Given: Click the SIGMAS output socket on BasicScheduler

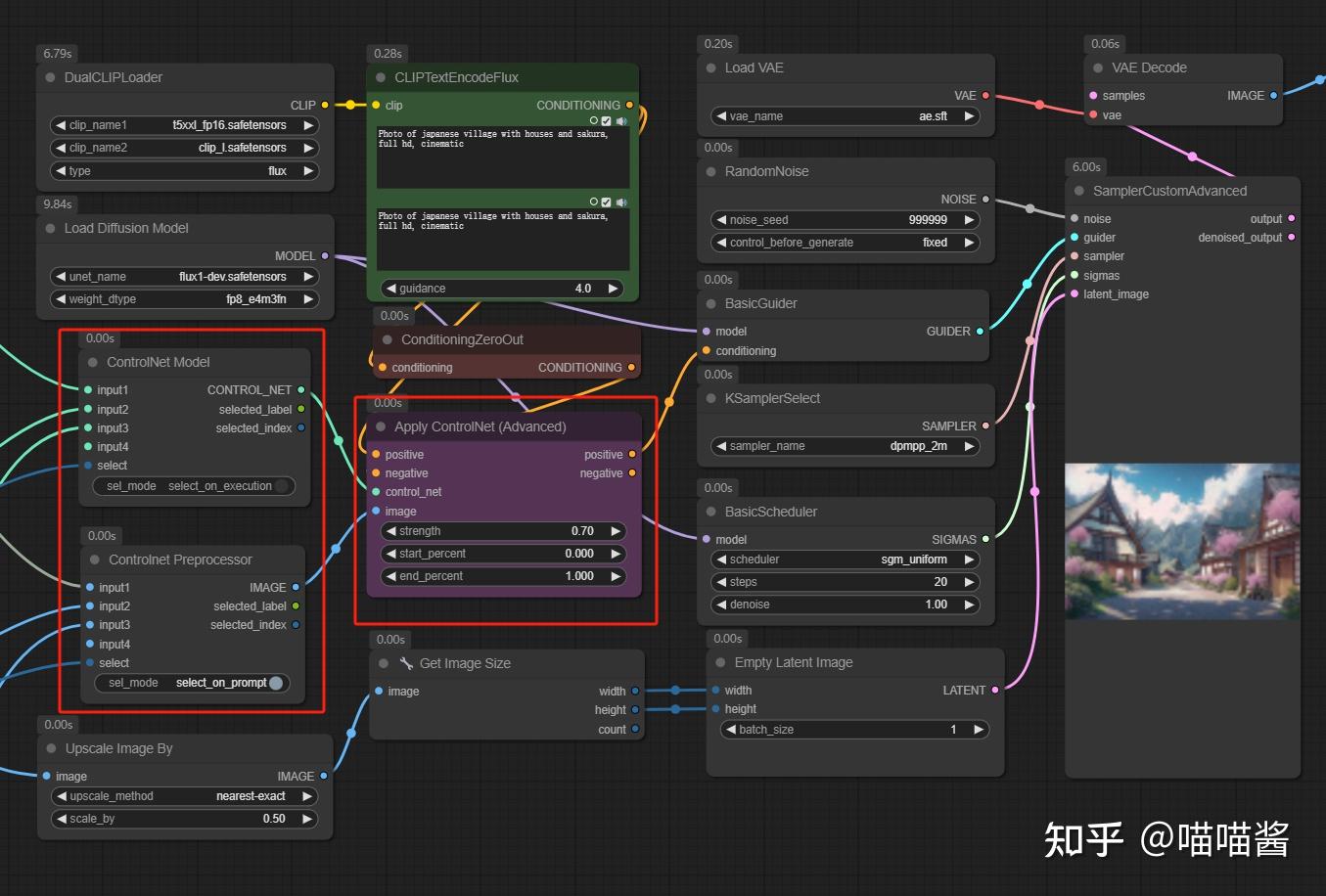Looking at the screenshot, I should point(984,539).
